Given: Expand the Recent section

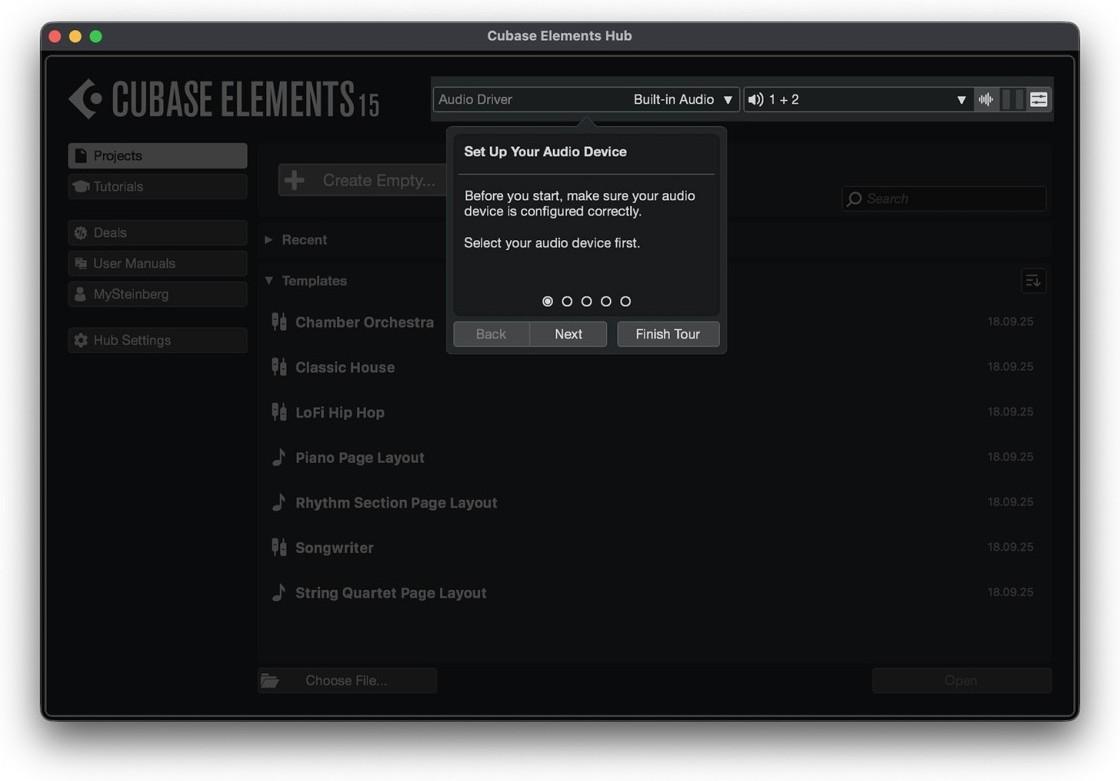Looking at the screenshot, I should (x=297, y=239).
